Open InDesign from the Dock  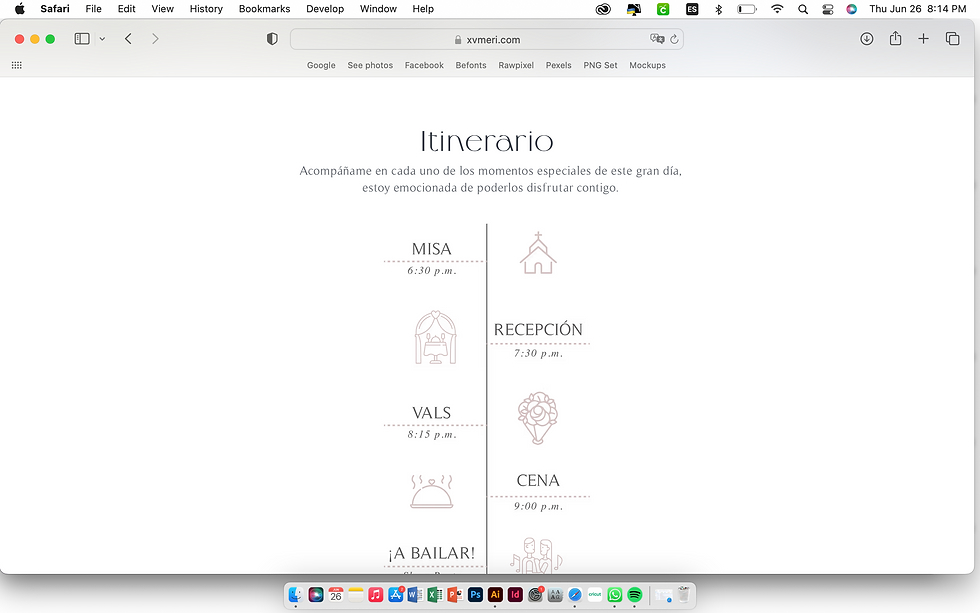pos(515,595)
